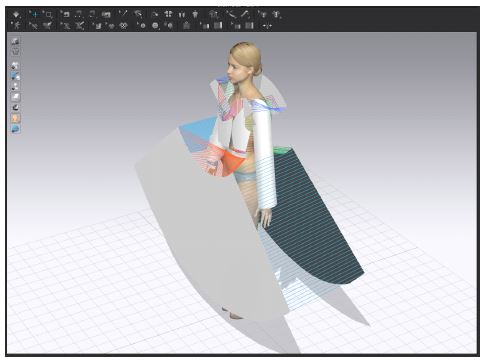Select the blue Select/Move cross-arrow tool
Screen dimensions: 485x363
pos(35,14)
